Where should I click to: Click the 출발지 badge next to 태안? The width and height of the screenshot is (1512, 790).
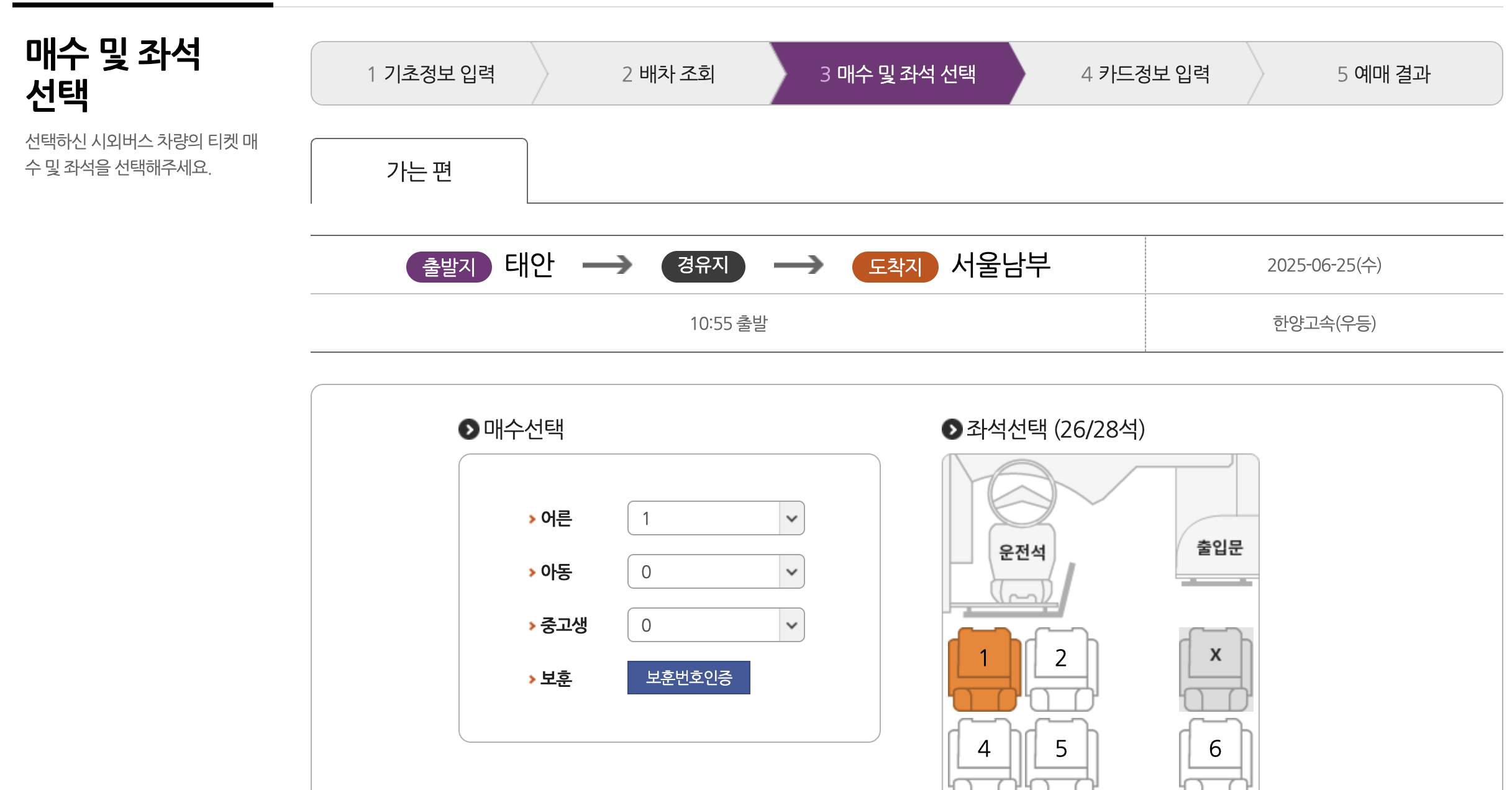(449, 265)
